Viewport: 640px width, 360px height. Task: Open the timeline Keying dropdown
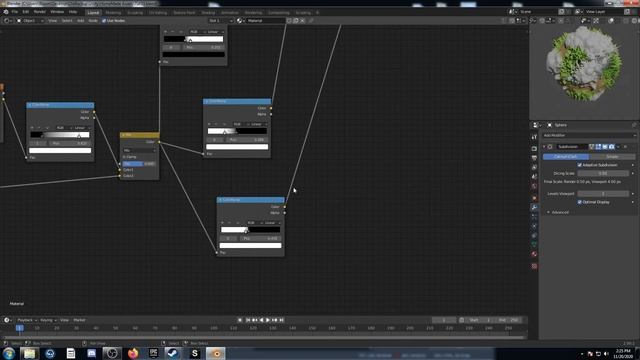pos(48,320)
